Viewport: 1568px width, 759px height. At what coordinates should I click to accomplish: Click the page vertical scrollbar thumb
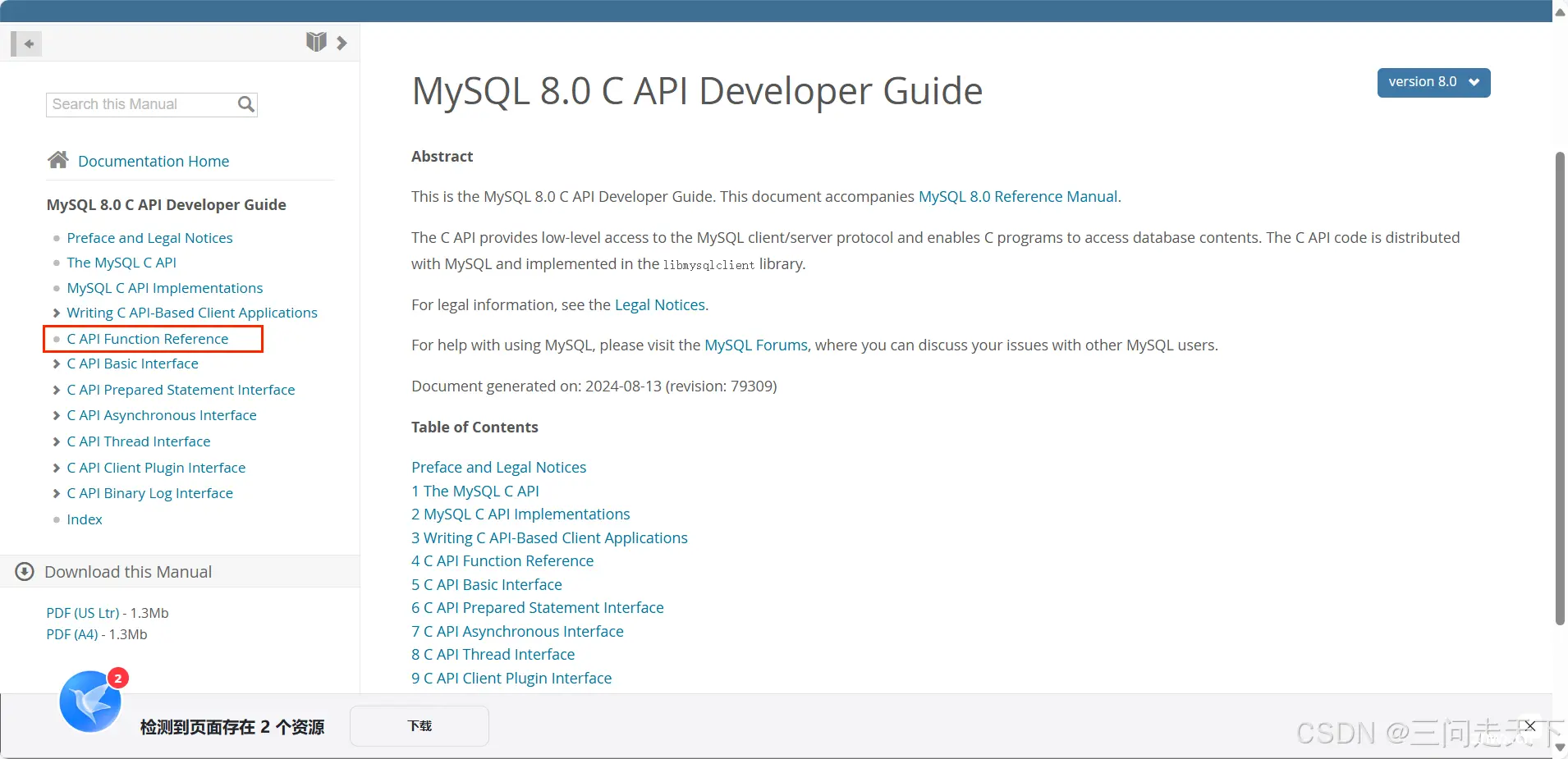click(1560, 388)
